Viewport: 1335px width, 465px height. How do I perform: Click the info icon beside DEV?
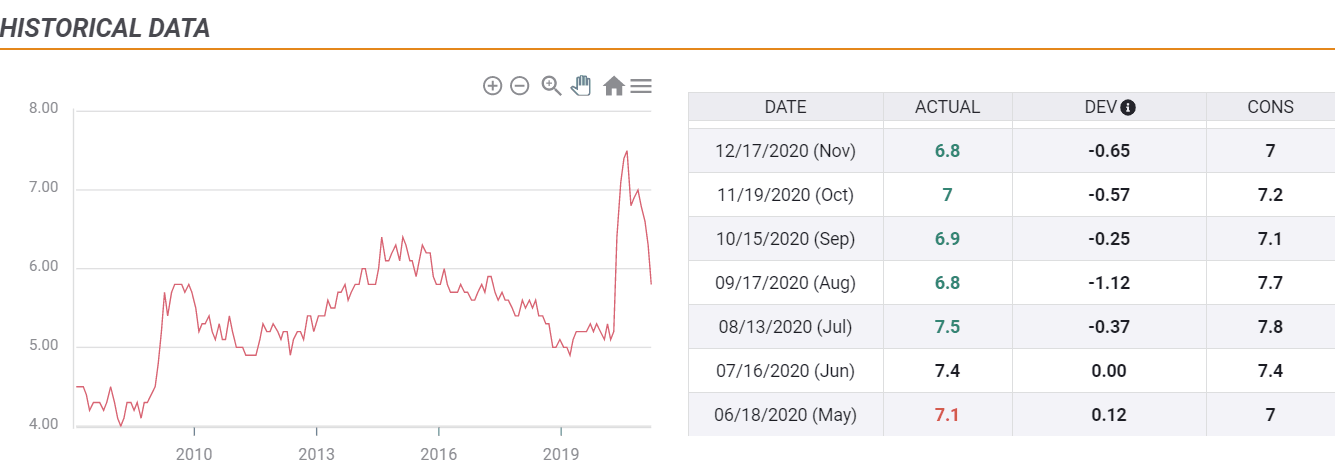coord(1128,107)
